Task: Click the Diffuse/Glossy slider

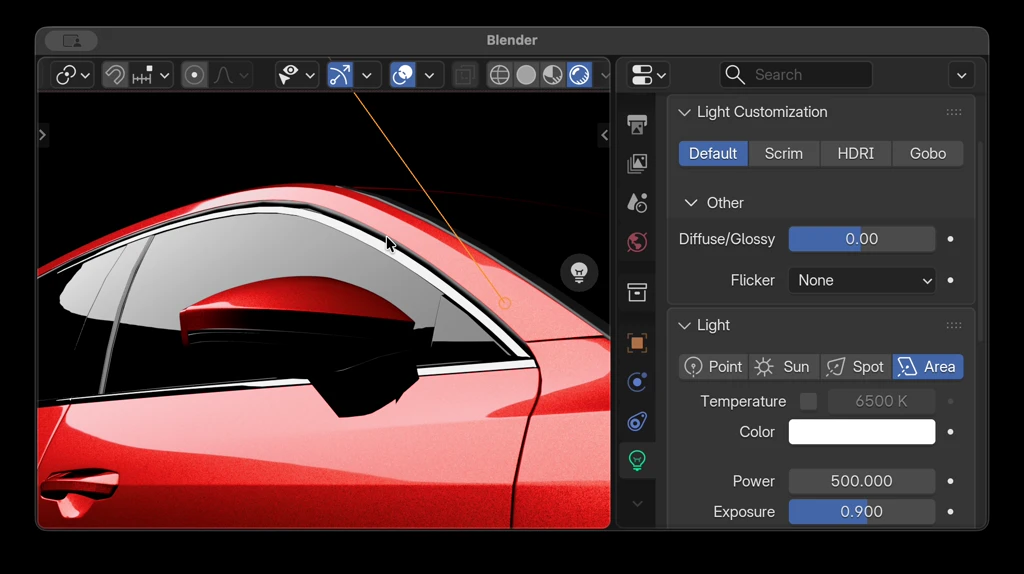Action: pos(862,239)
